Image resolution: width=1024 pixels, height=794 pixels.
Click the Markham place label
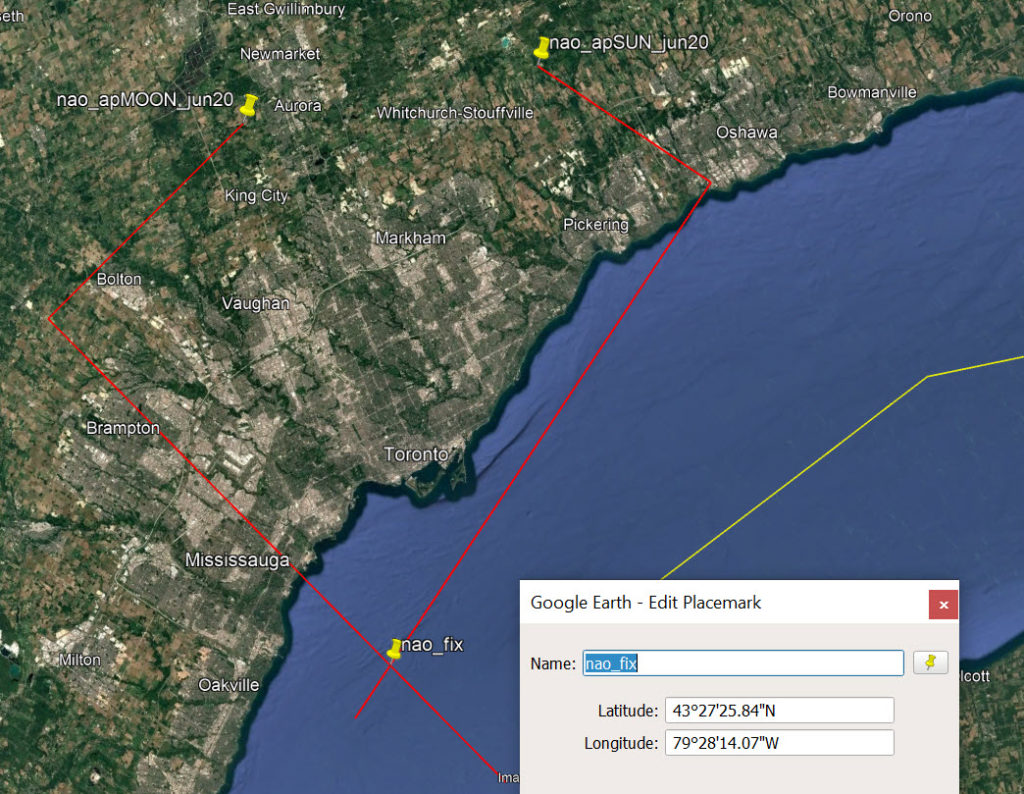pyautogui.click(x=410, y=239)
